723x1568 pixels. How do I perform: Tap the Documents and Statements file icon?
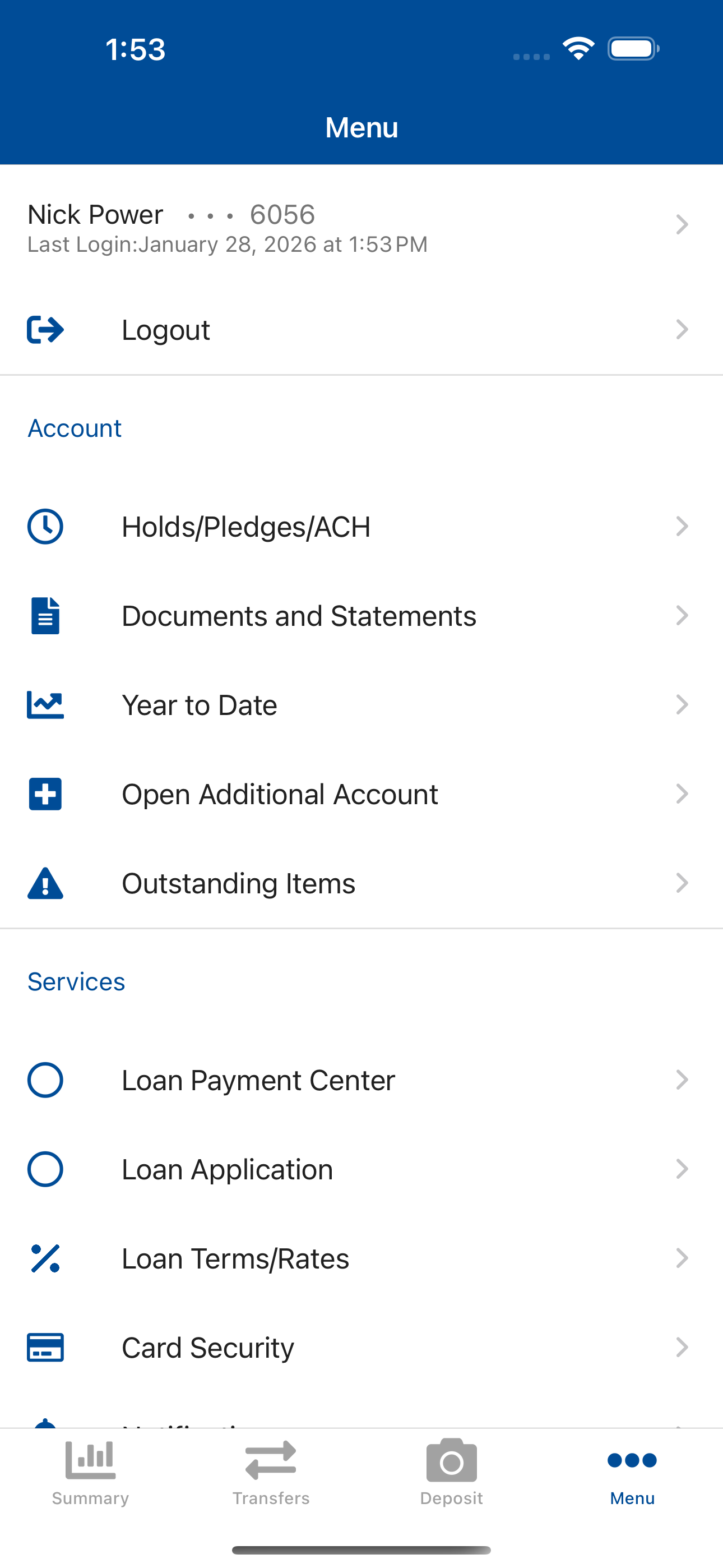click(45, 615)
